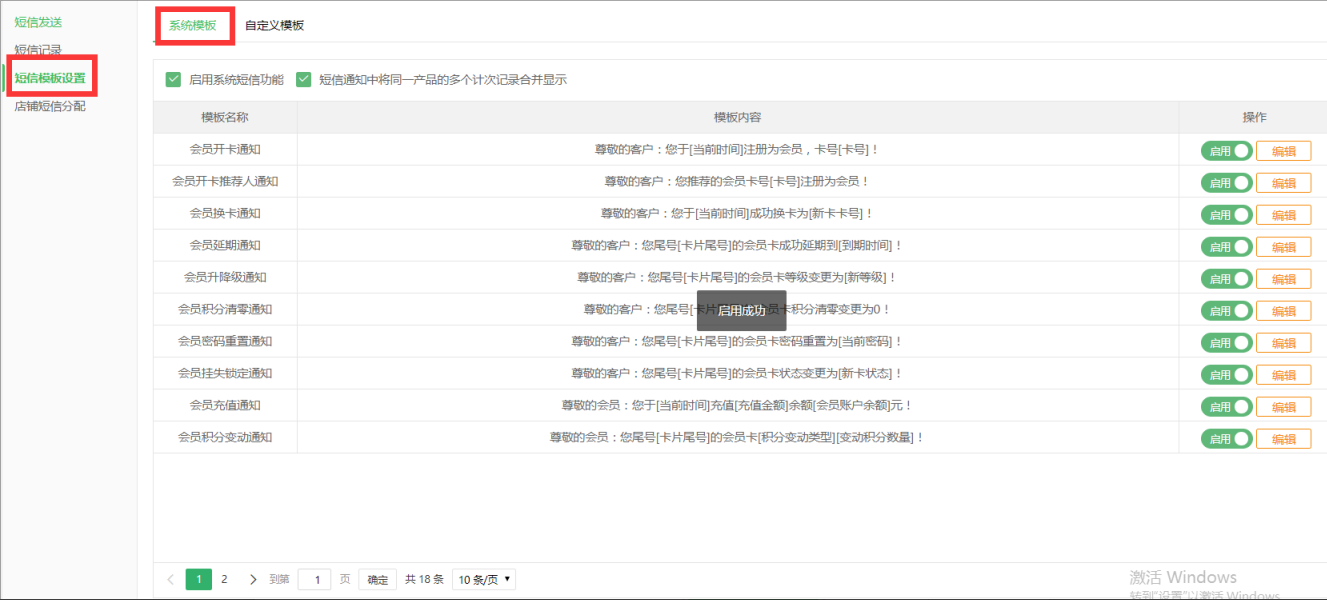Select the 系统模板 tab
The height and width of the screenshot is (600, 1327).
[x=194, y=22]
